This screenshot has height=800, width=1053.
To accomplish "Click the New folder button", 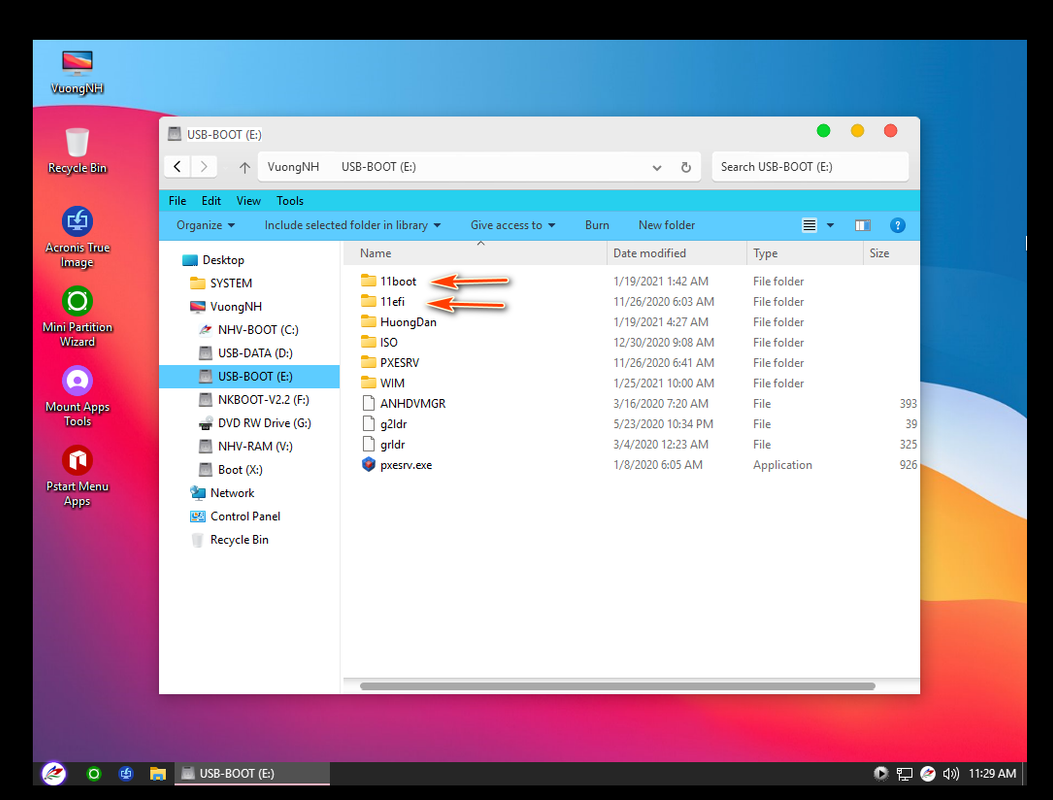I will click(x=666, y=225).
